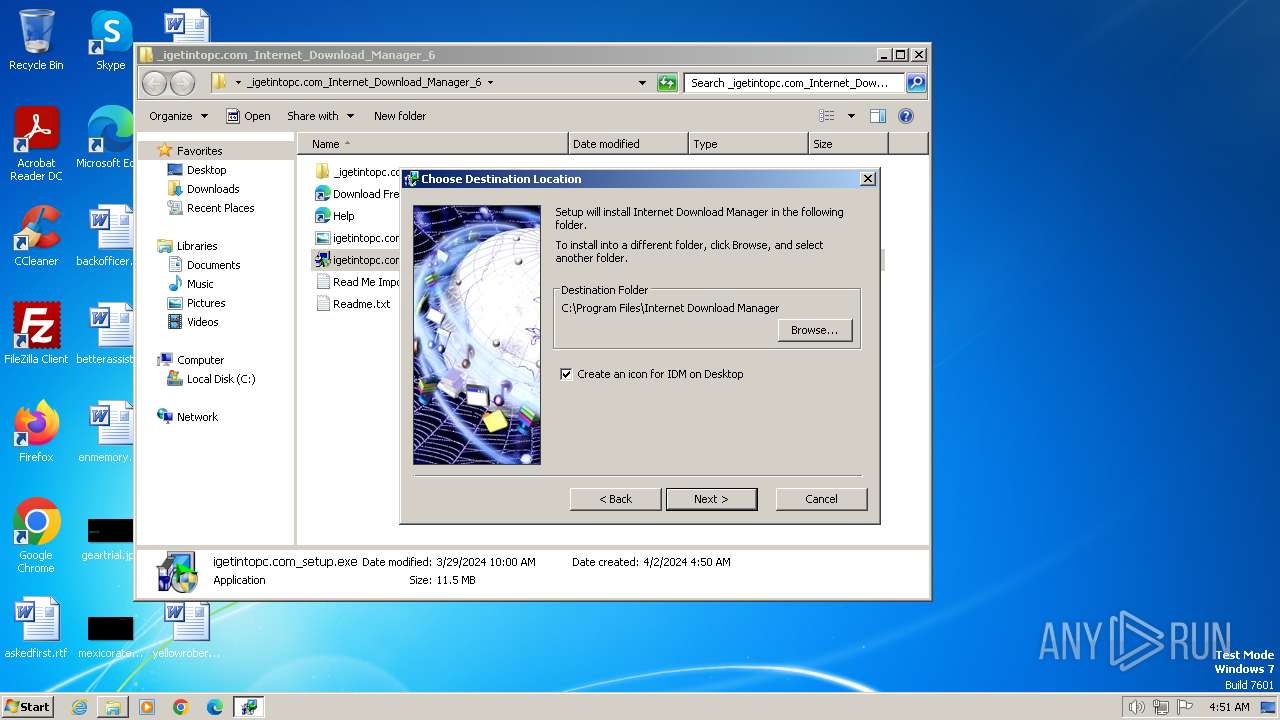Toggle Create an icon for IDM checkbox
Viewport: 1280px width, 720px height.
coord(567,374)
